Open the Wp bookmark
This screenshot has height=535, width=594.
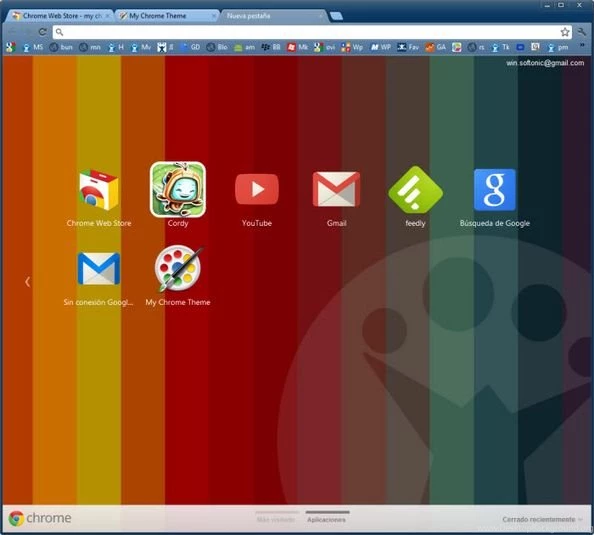click(x=352, y=47)
